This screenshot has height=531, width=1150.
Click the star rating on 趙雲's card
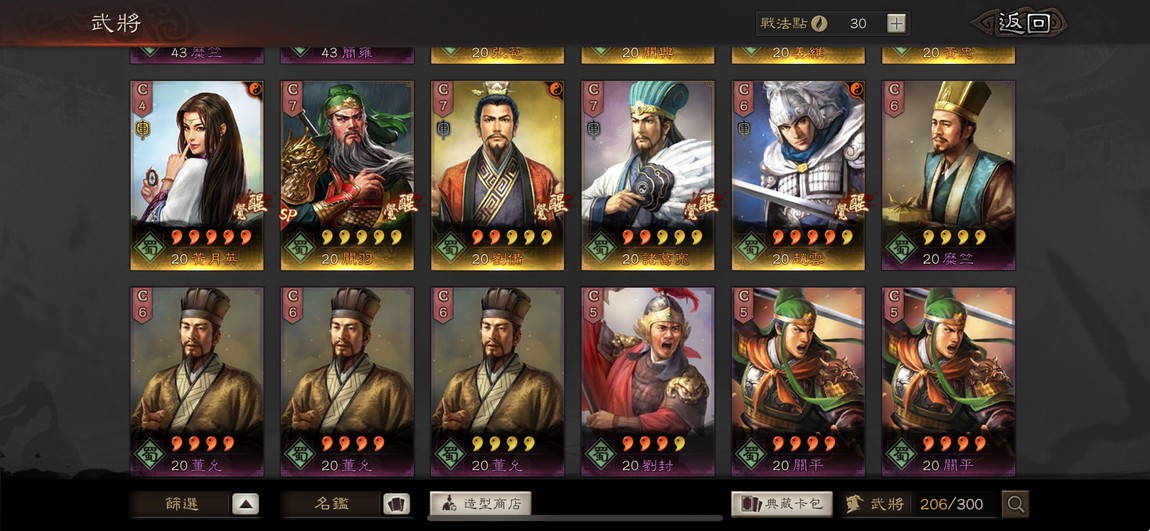813,237
